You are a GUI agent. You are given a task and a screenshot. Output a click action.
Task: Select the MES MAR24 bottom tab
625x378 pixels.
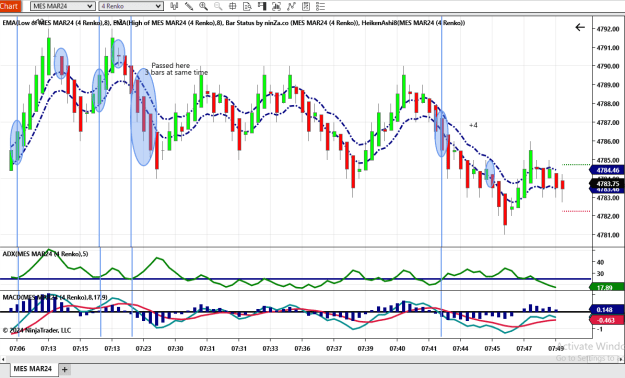(33, 369)
